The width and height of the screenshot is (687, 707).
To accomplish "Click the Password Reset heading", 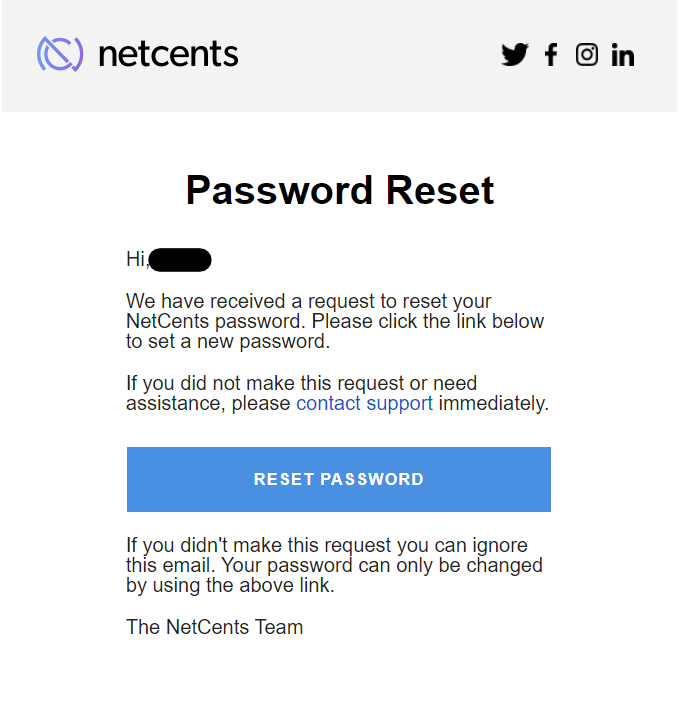I will point(340,190).
